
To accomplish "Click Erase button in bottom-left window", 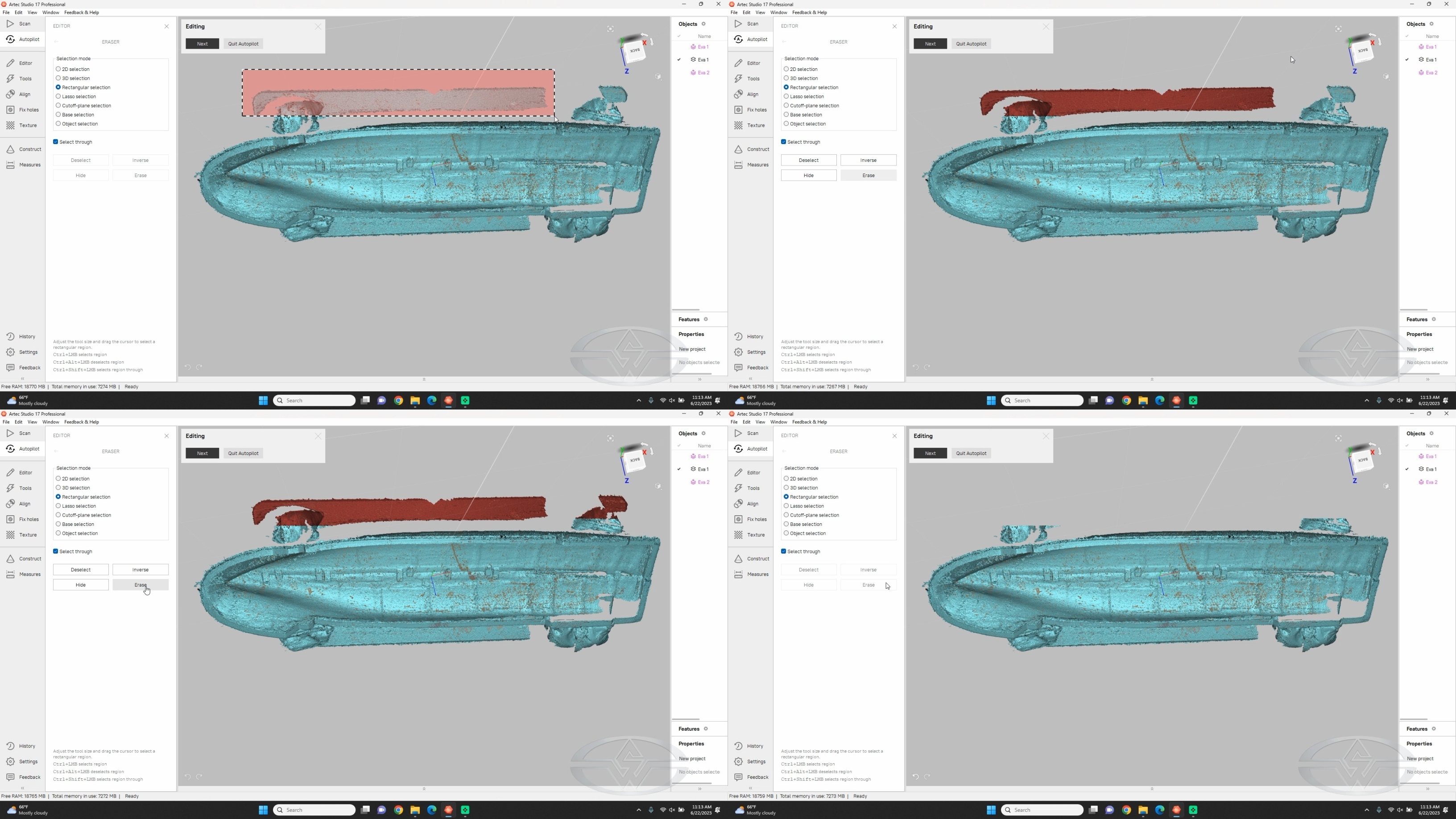I will click(x=140, y=585).
